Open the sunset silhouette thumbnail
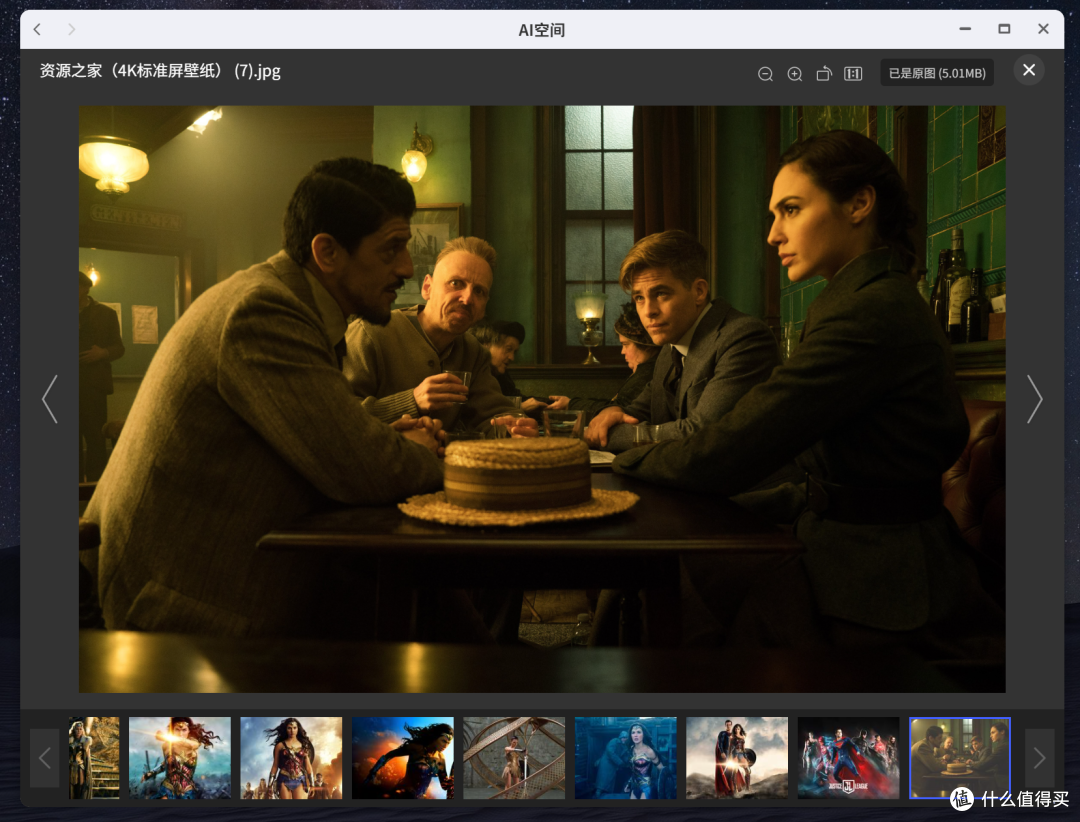The image size is (1080, 822). [x=403, y=758]
